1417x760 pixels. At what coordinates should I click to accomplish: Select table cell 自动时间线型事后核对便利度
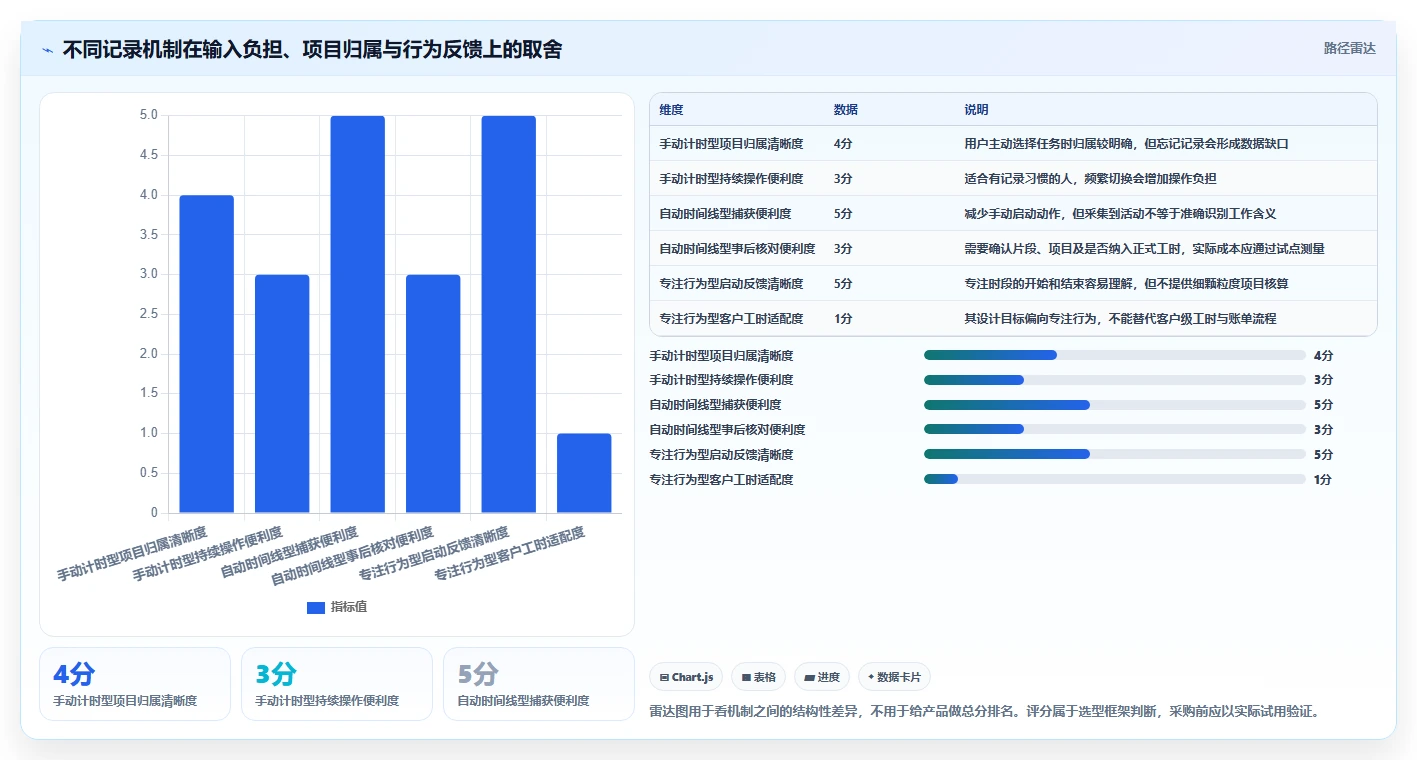(x=737, y=249)
